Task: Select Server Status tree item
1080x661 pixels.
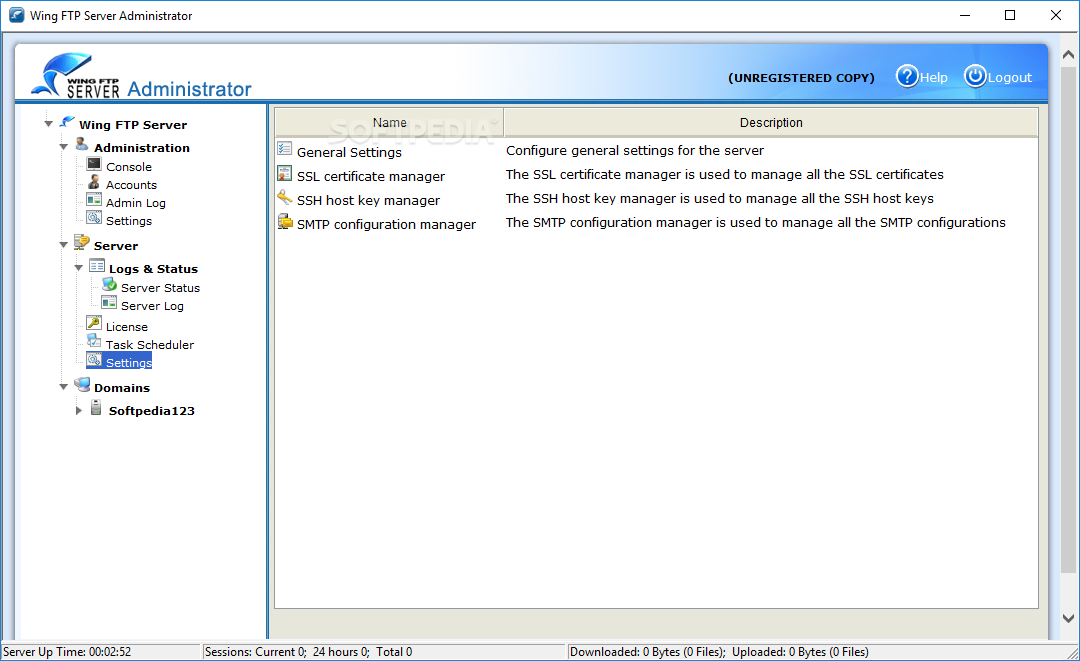Action: (160, 288)
